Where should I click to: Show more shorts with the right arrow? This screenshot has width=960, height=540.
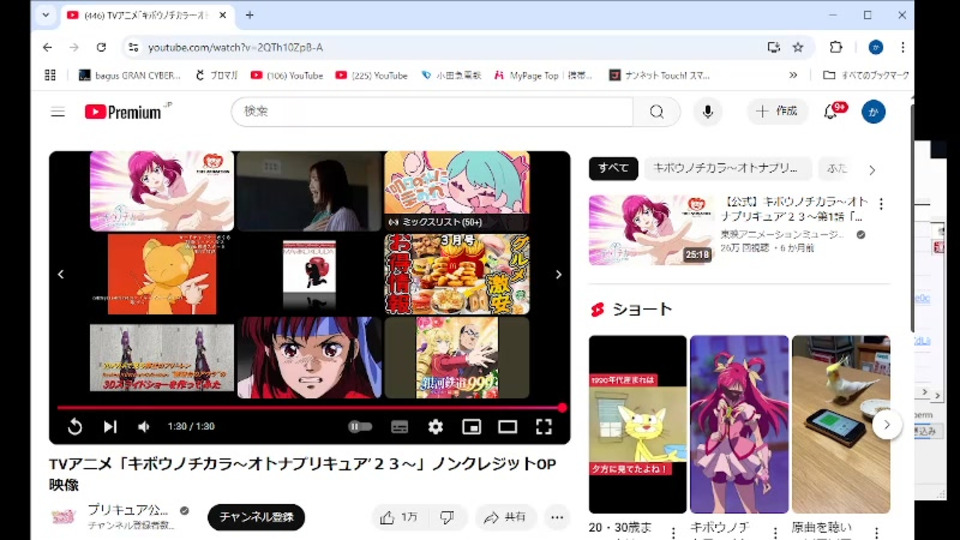(x=887, y=424)
